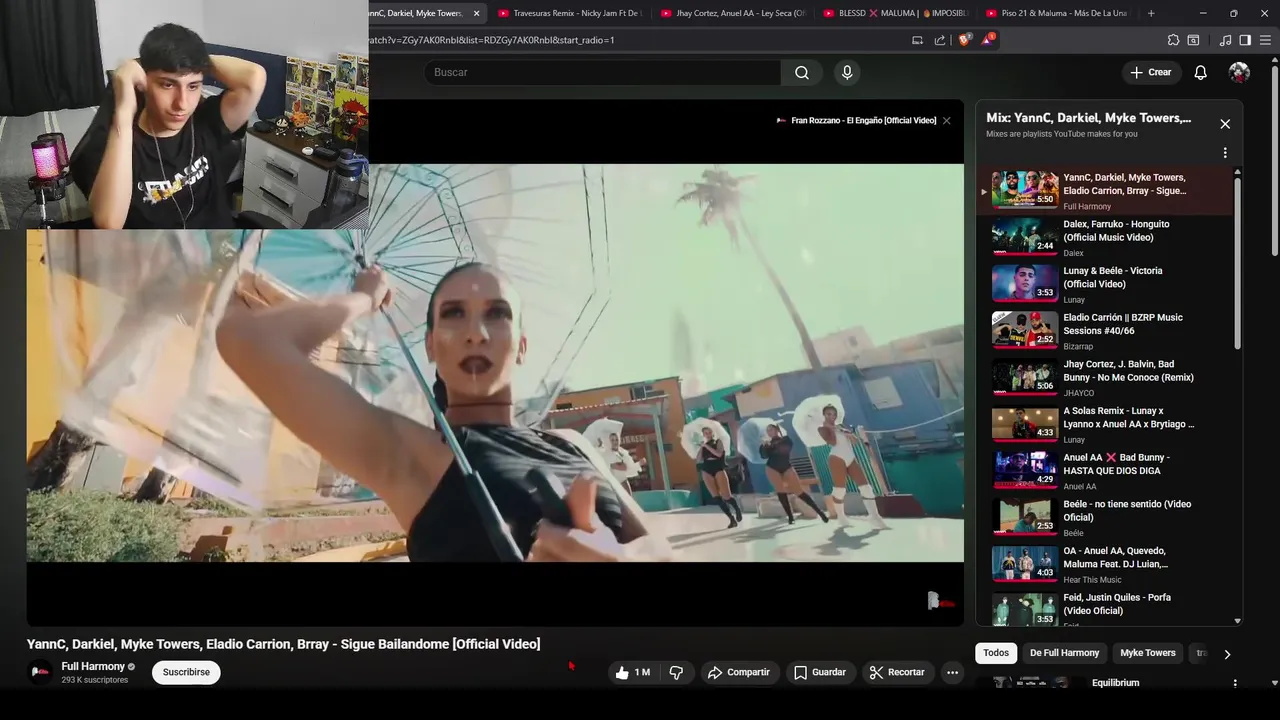Click Recortar to clip the video
The width and height of the screenshot is (1280, 720).
(x=897, y=672)
